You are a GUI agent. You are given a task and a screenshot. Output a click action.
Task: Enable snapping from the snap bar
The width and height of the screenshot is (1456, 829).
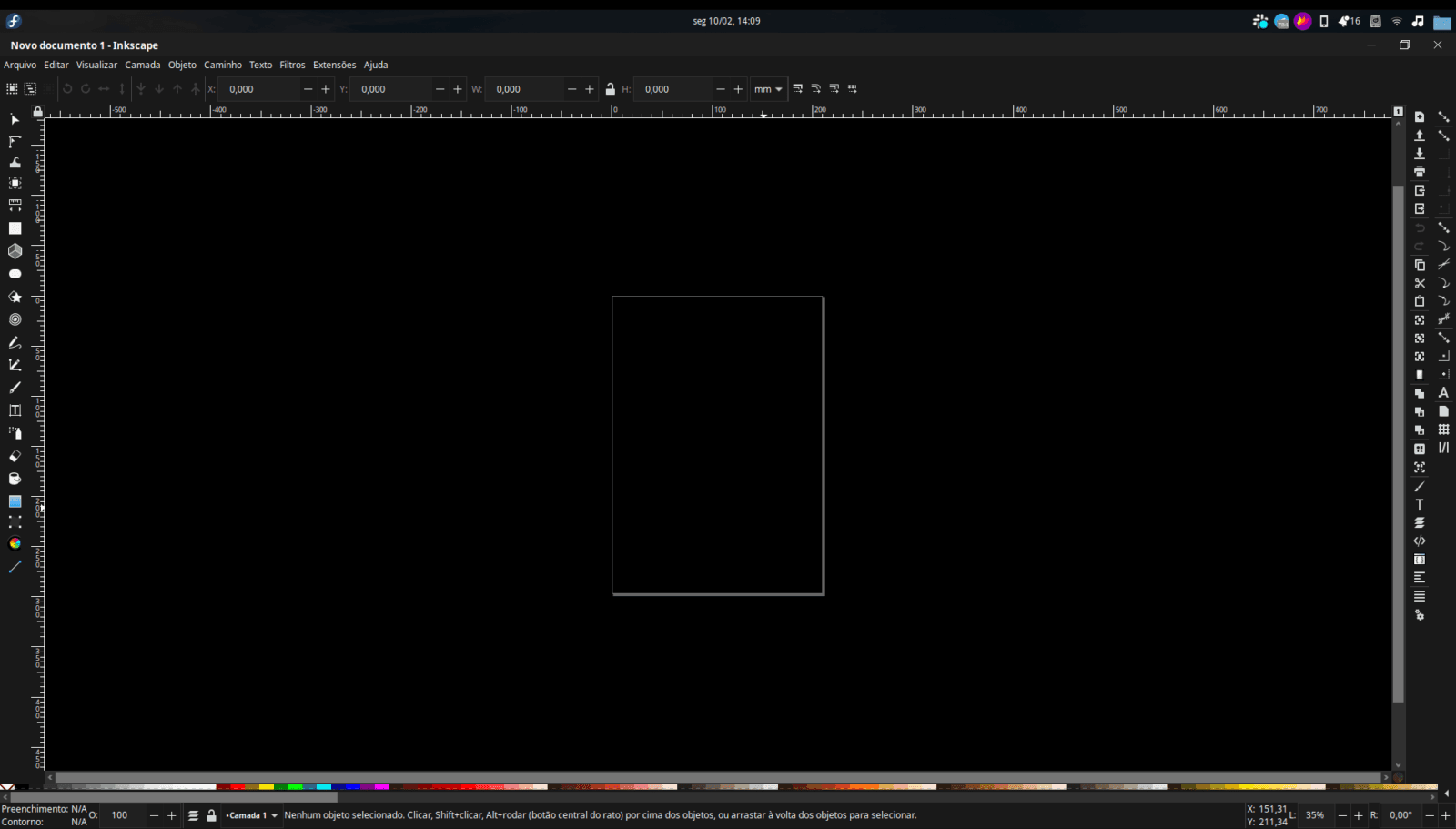(x=1445, y=116)
